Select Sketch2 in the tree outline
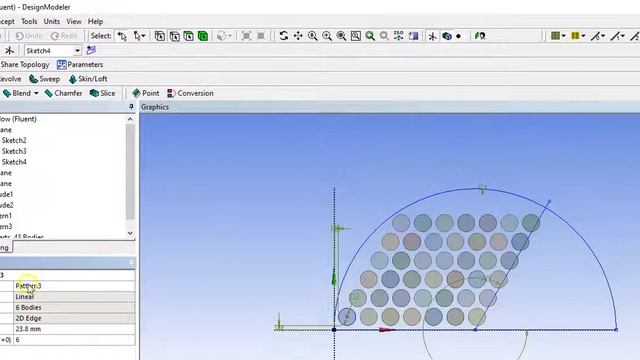Screen dimensions: 640x360 point(14,140)
